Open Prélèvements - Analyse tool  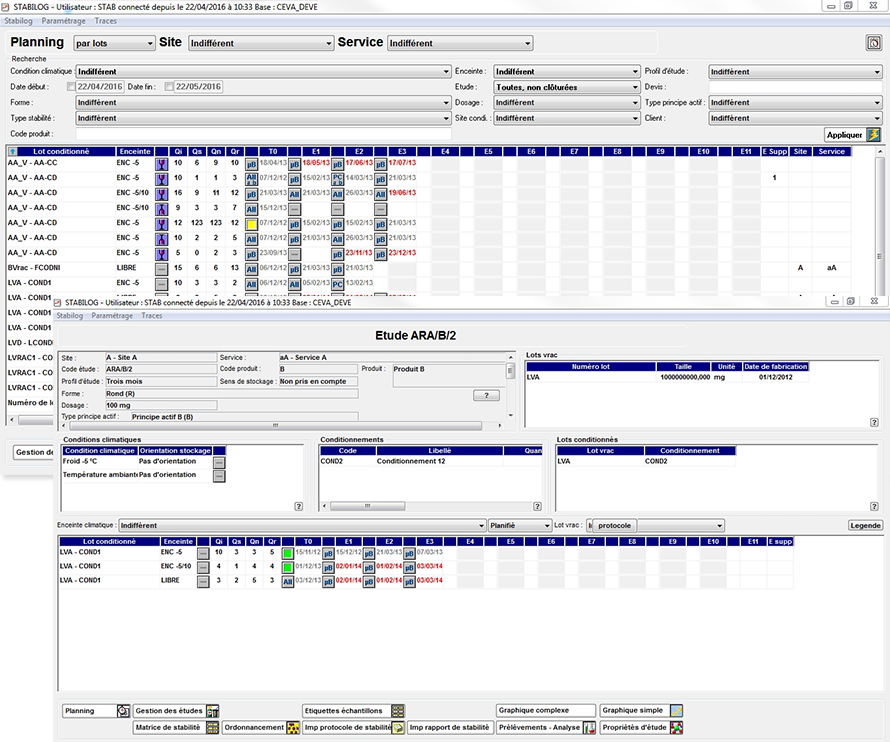tap(546, 727)
